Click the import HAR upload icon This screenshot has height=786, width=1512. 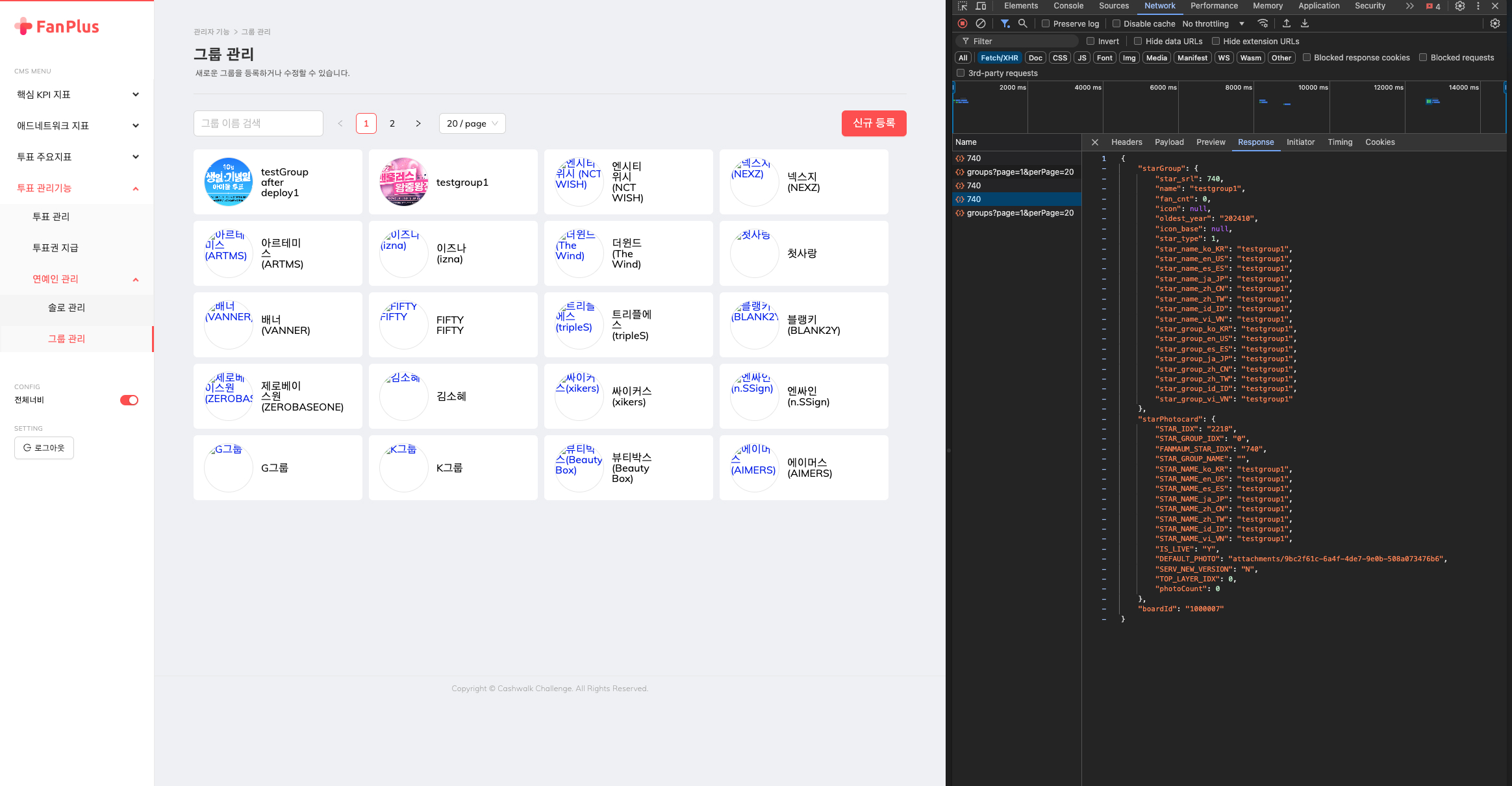pyautogui.click(x=1286, y=23)
